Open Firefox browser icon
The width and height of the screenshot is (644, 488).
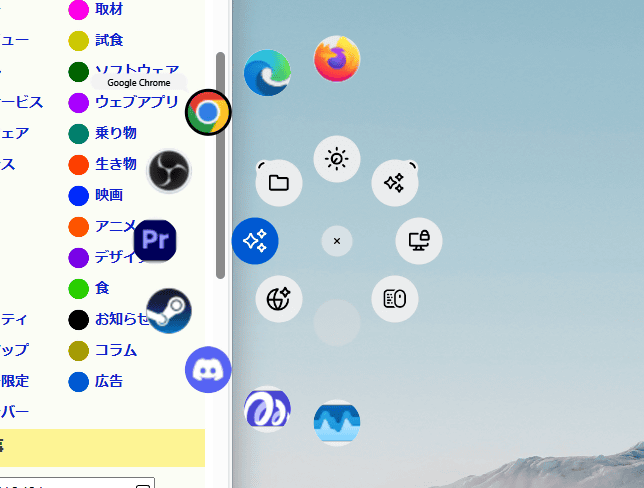point(337,59)
